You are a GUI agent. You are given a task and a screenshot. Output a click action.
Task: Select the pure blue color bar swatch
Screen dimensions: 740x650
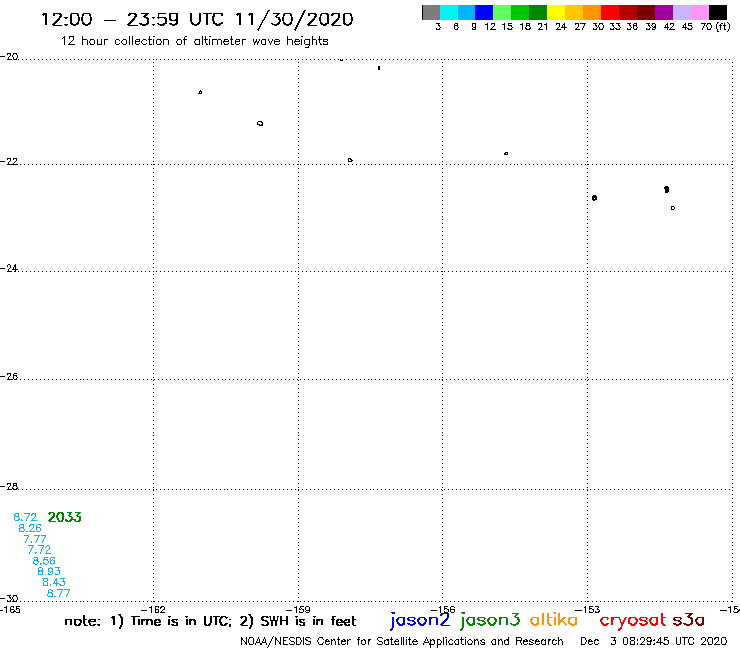(484, 12)
